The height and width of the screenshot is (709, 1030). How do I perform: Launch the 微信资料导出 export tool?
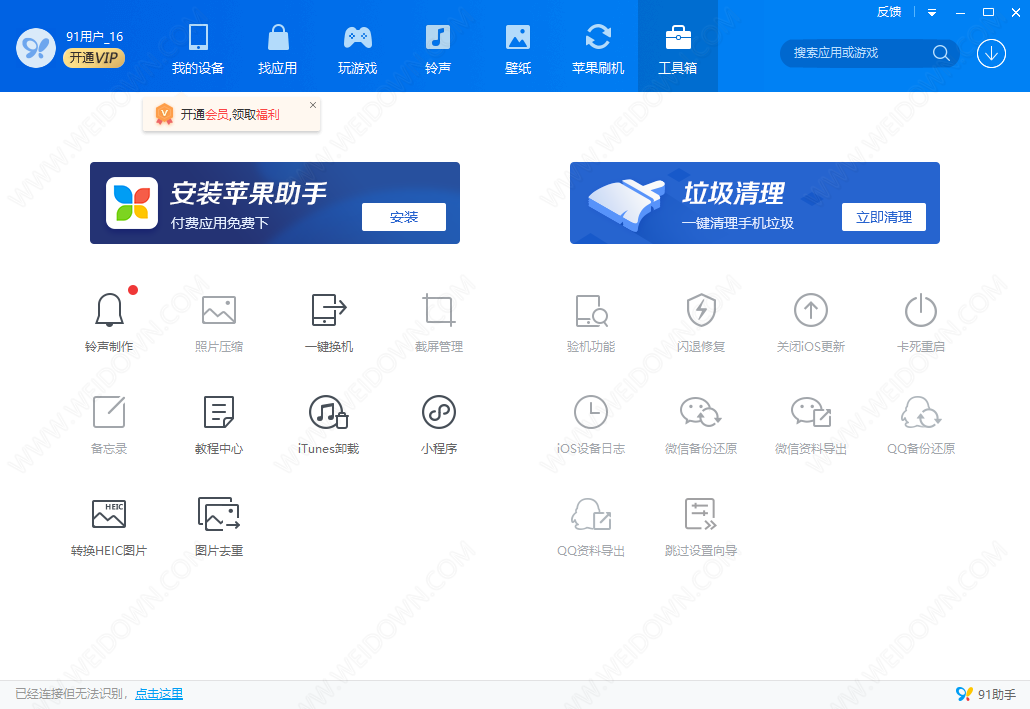[x=811, y=424]
